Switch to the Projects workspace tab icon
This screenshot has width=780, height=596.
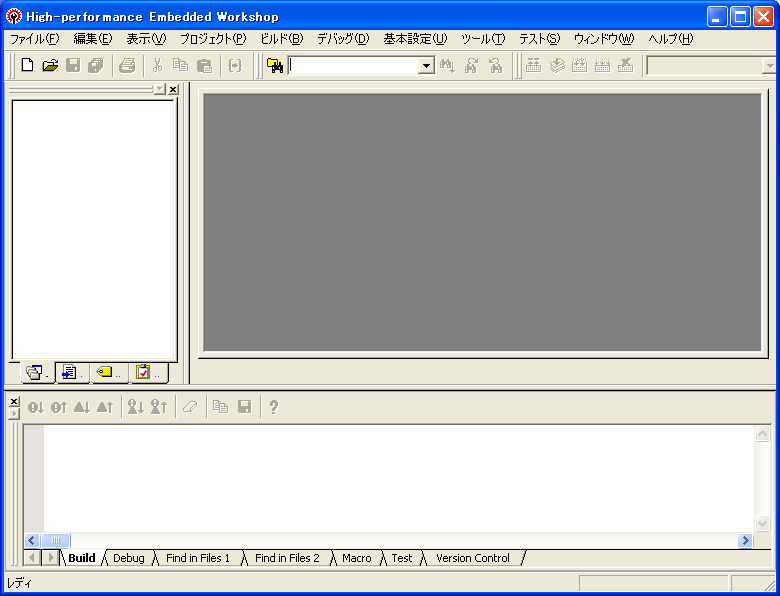click(36, 373)
